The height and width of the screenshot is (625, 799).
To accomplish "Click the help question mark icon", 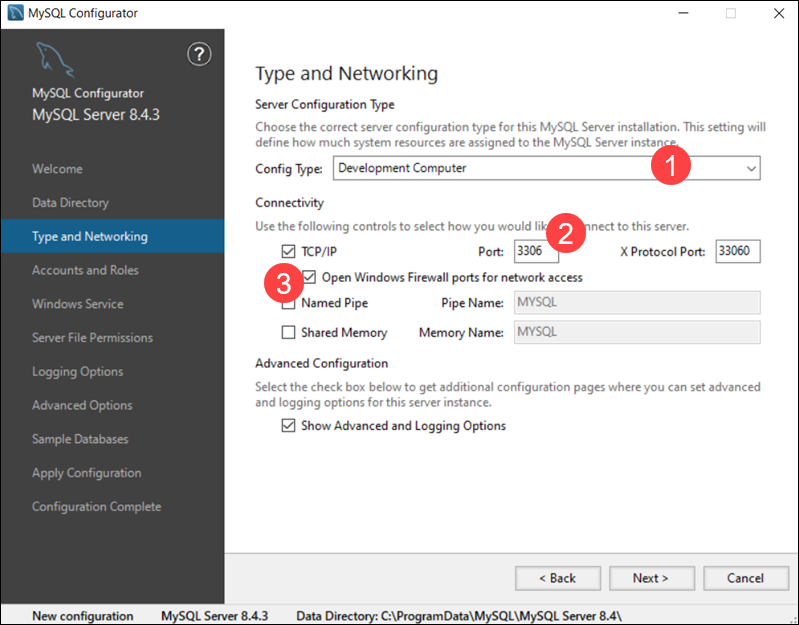I will click(199, 54).
